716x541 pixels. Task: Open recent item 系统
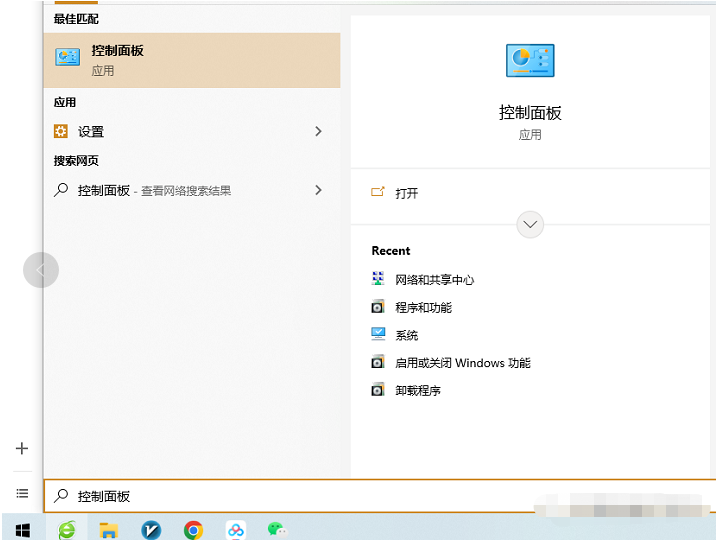tap(406, 335)
